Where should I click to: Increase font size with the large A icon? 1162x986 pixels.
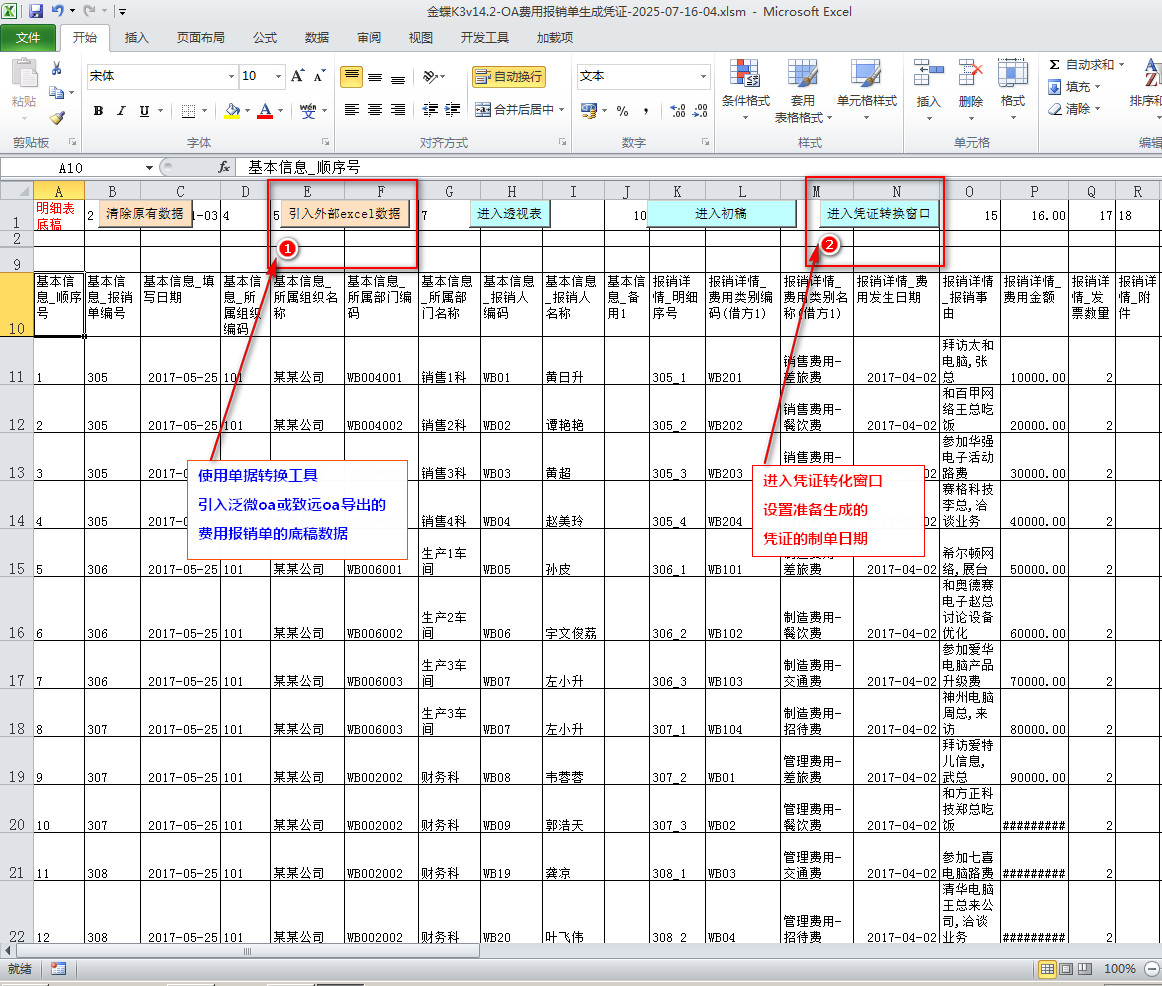pyautogui.click(x=297, y=76)
